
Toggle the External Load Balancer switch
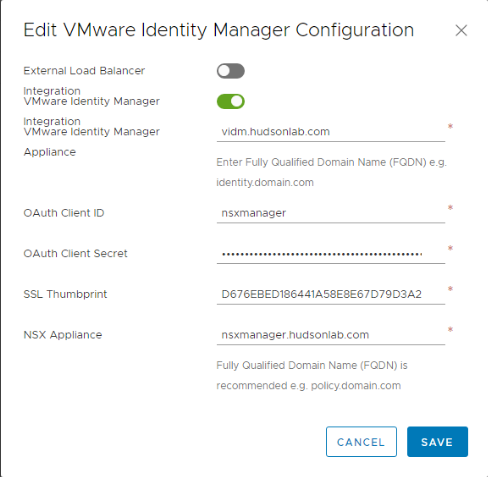click(231, 71)
